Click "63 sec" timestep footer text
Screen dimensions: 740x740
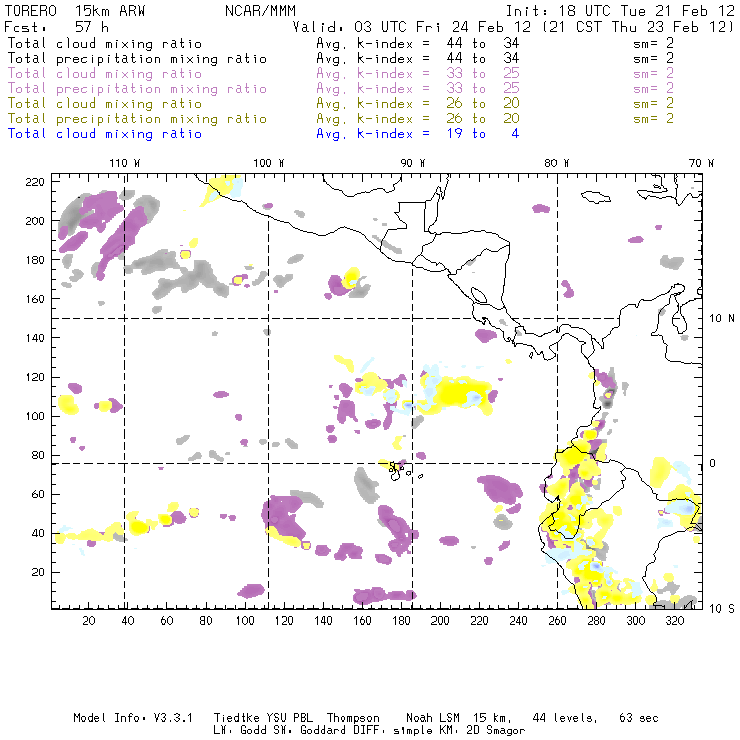point(639,718)
